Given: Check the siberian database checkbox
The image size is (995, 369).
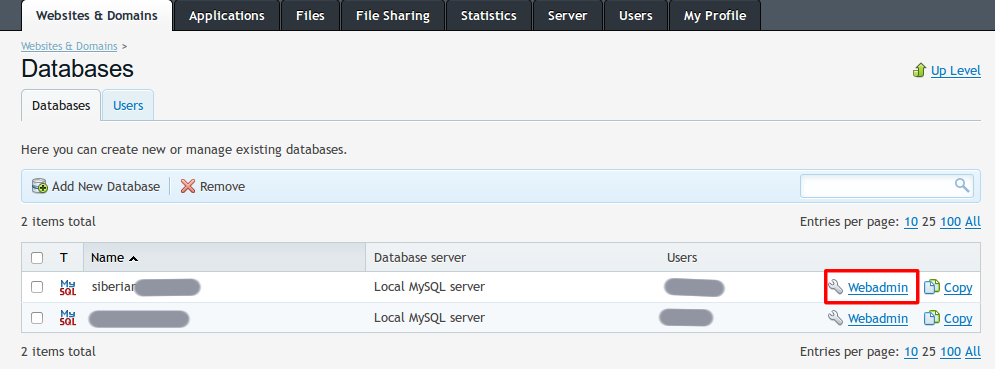Looking at the screenshot, I should pos(37,287).
